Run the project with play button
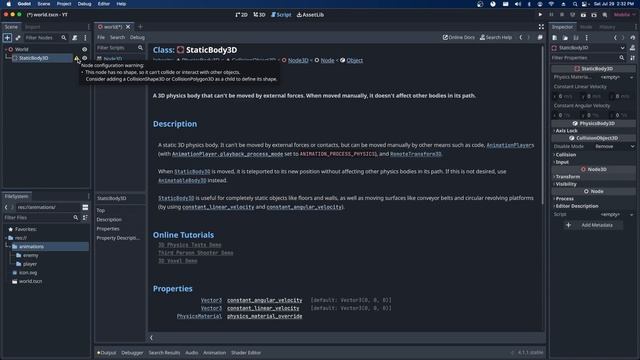Viewport: 640px width, 360px height. pos(540,15)
